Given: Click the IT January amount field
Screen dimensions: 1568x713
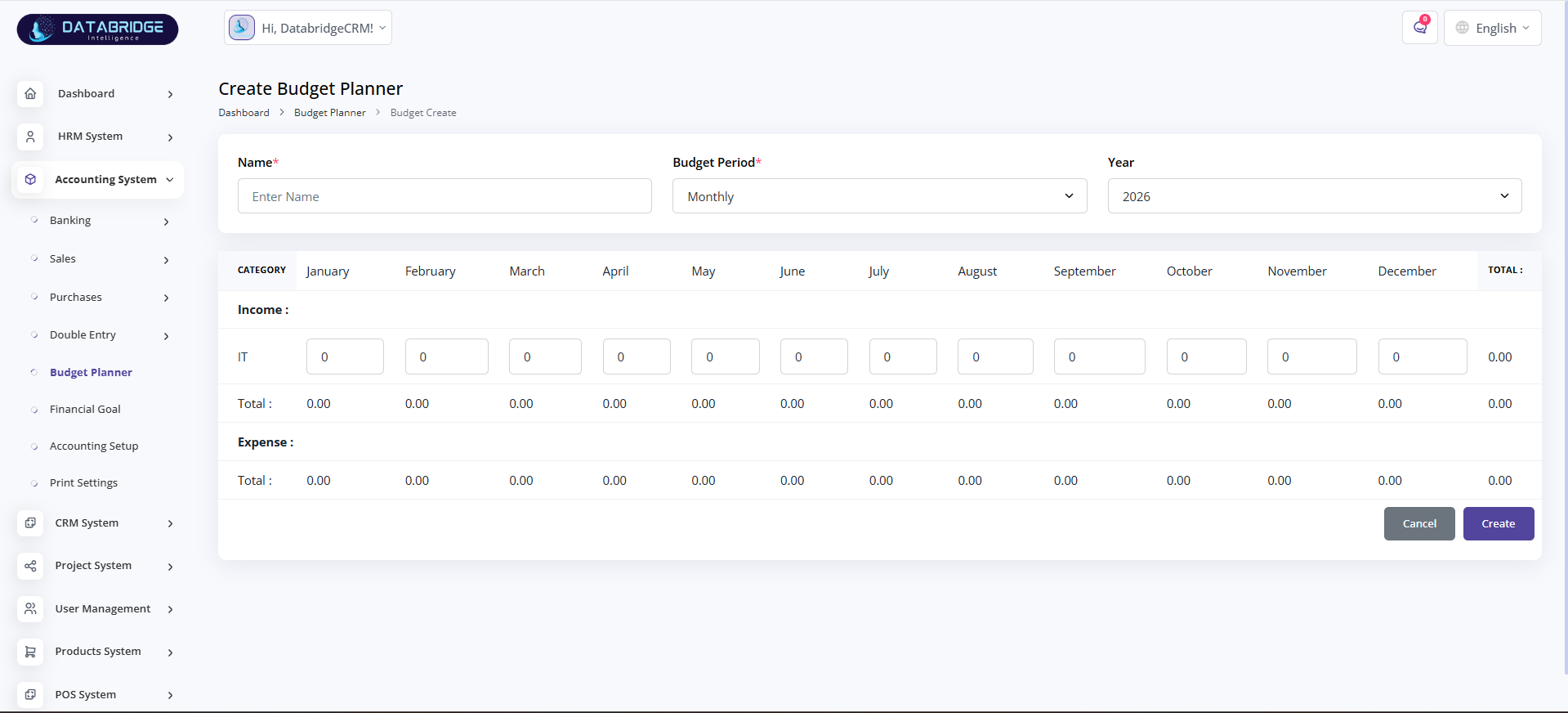Looking at the screenshot, I should (345, 356).
